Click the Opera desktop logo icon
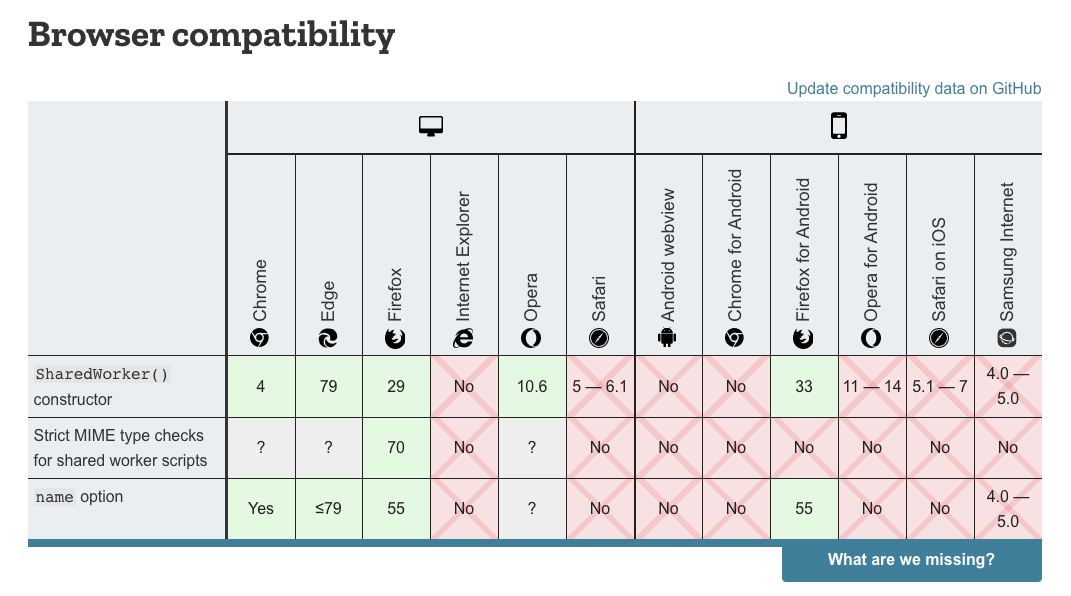 531,338
